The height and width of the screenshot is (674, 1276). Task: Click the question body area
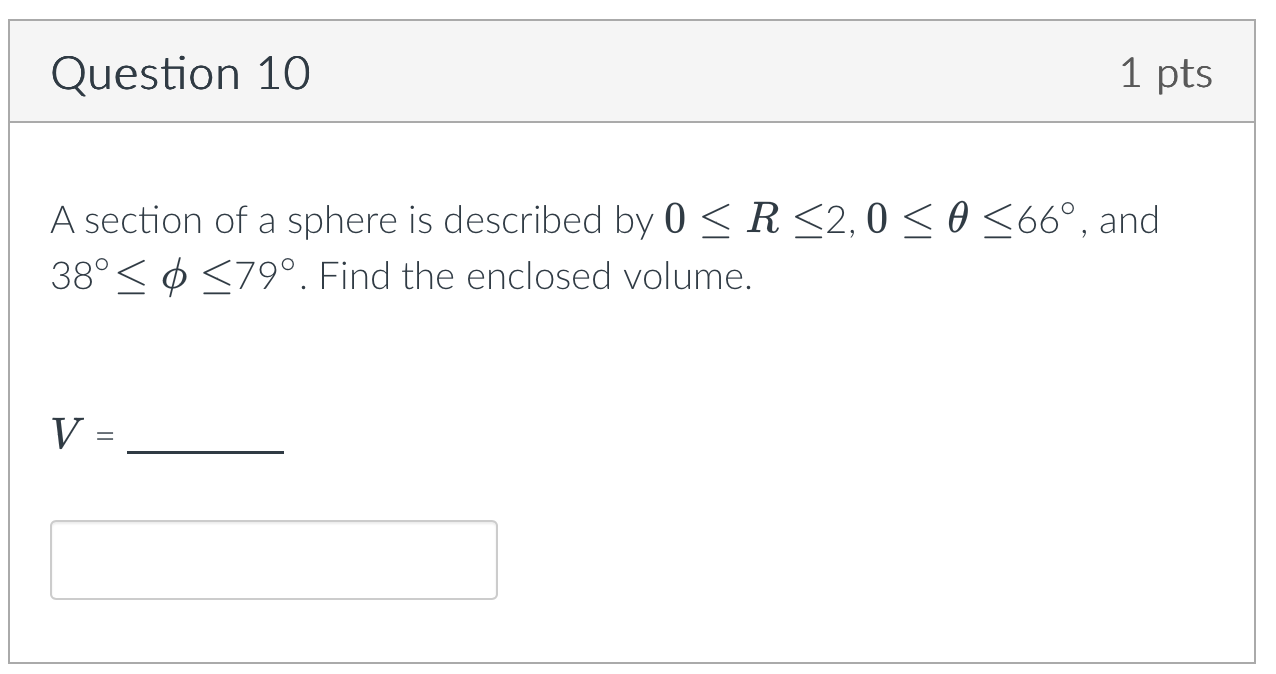[600, 248]
